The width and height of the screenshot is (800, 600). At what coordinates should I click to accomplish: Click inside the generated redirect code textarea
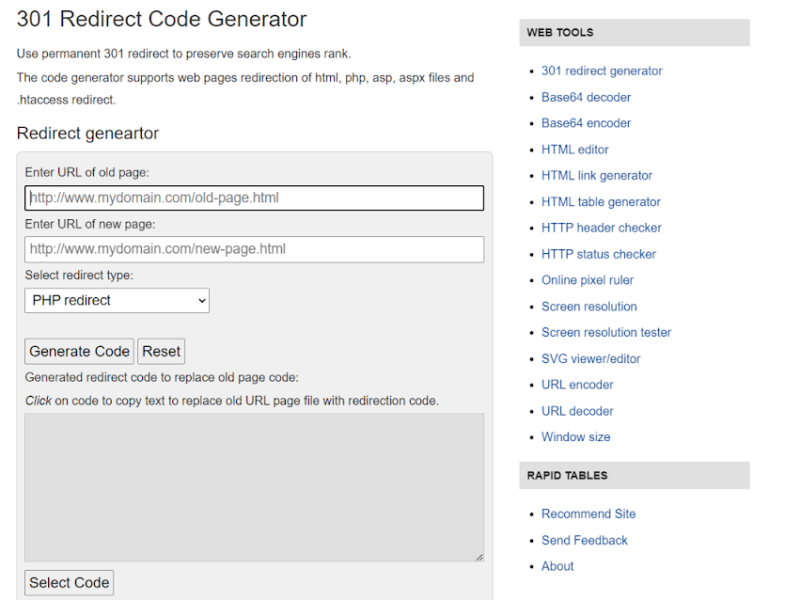(254, 487)
